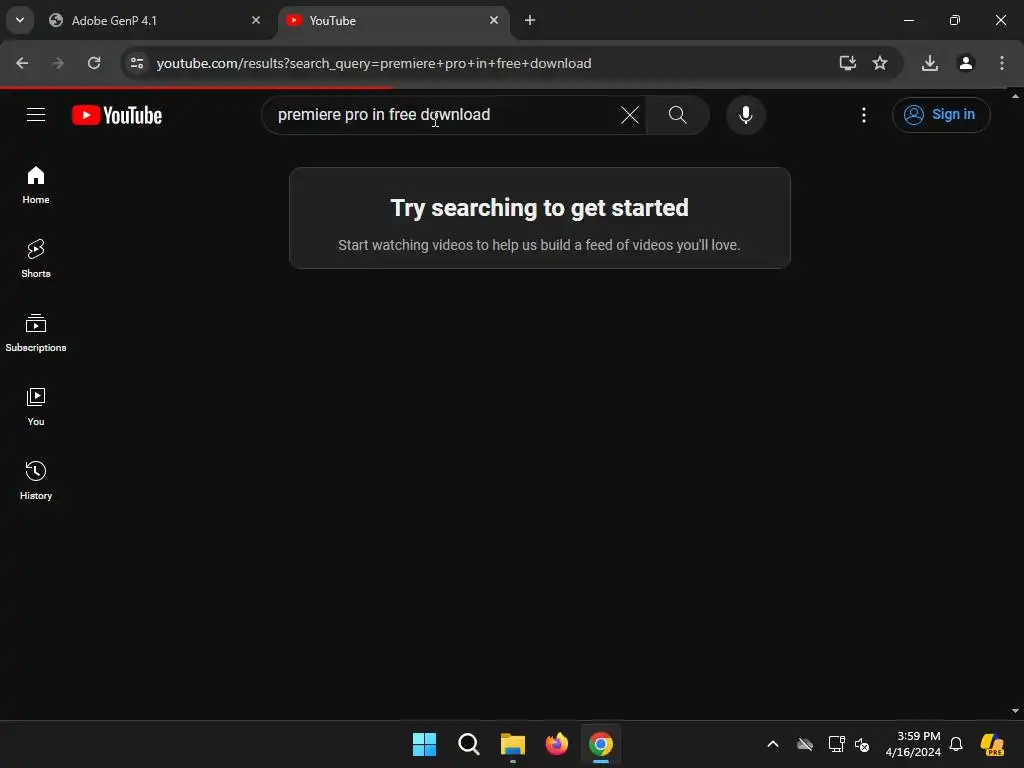The height and width of the screenshot is (768, 1024).
Task: Click the muted volume tray icon
Action: [x=862, y=744]
